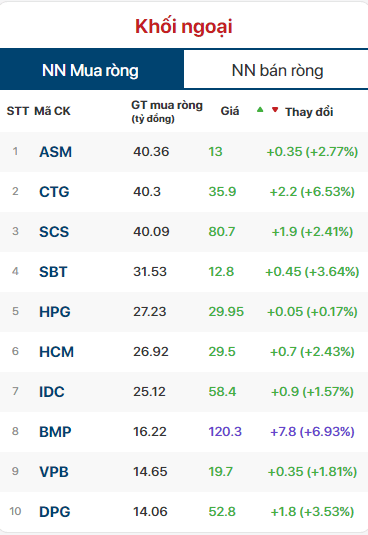368x535 pixels.
Task: Open the VPB stock ticker
Action: pyautogui.click(x=54, y=472)
